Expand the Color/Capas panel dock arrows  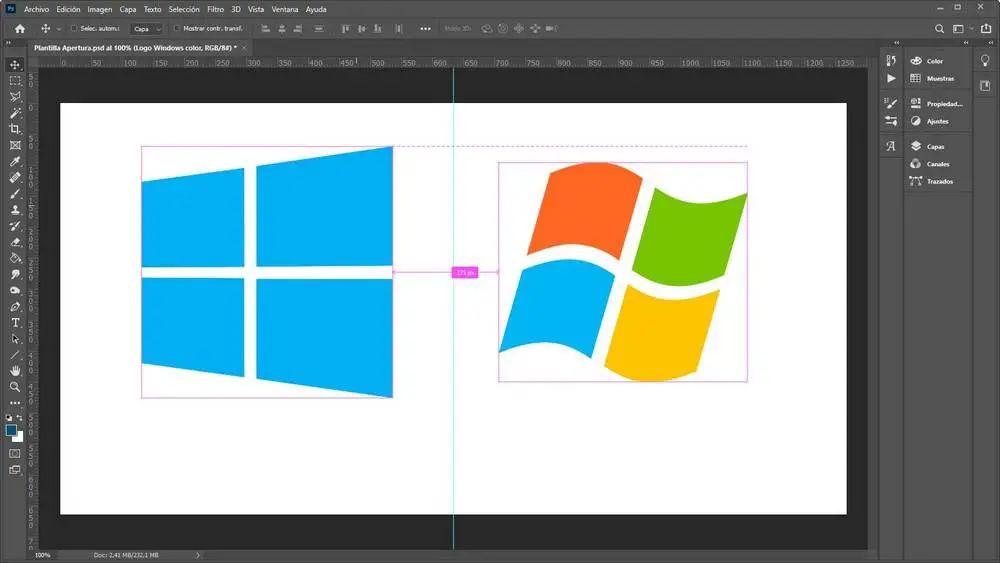point(966,43)
